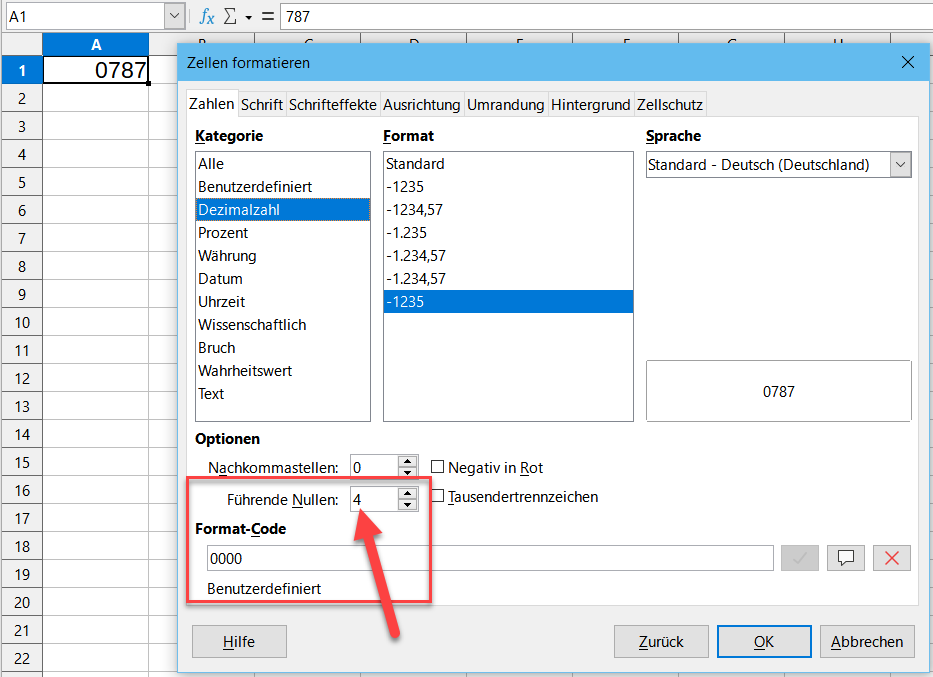The height and width of the screenshot is (677, 933).
Task: Click the Function Wizard (fx) icon
Action: pyautogui.click(x=206, y=15)
